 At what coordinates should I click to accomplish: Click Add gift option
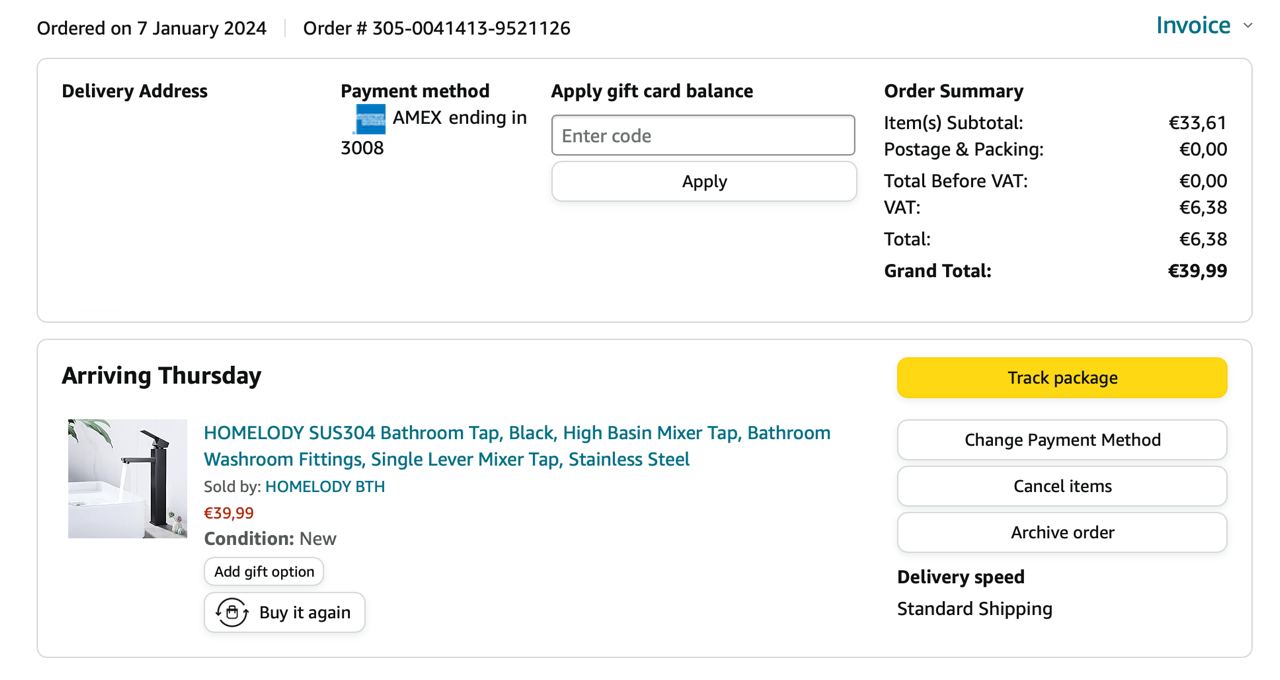coord(264,572)
